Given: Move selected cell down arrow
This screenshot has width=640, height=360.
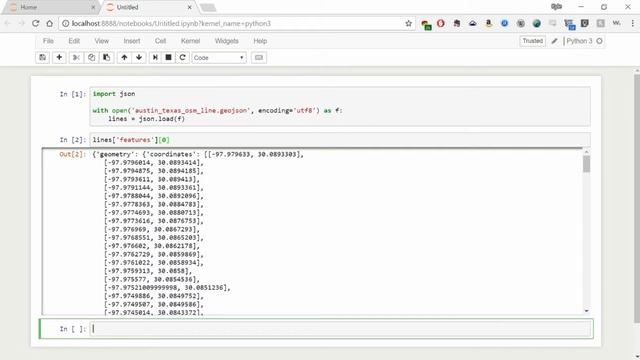Looking at the screenshot, I should [139, 58].
